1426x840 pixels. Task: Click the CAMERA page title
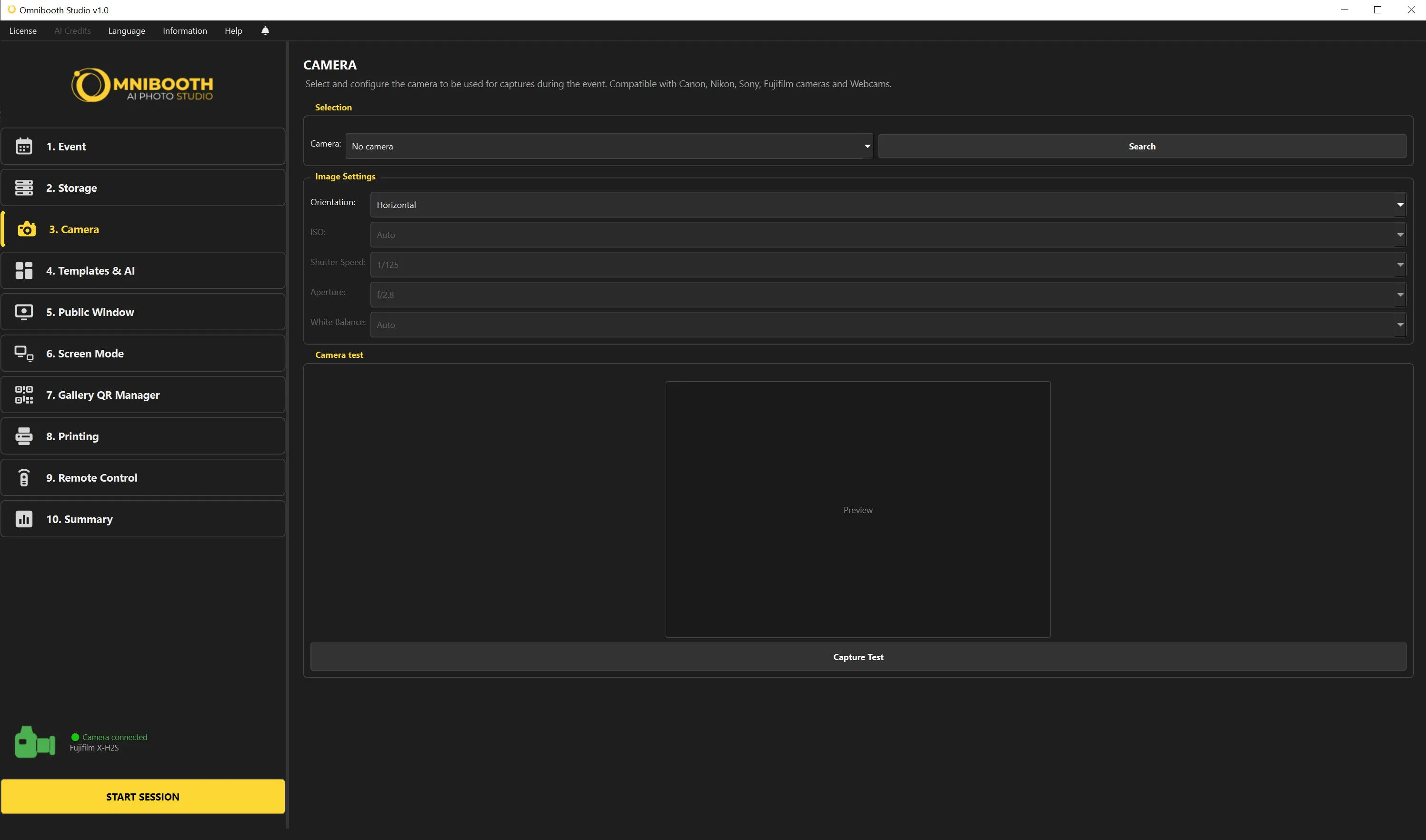[x=329, y=65]
